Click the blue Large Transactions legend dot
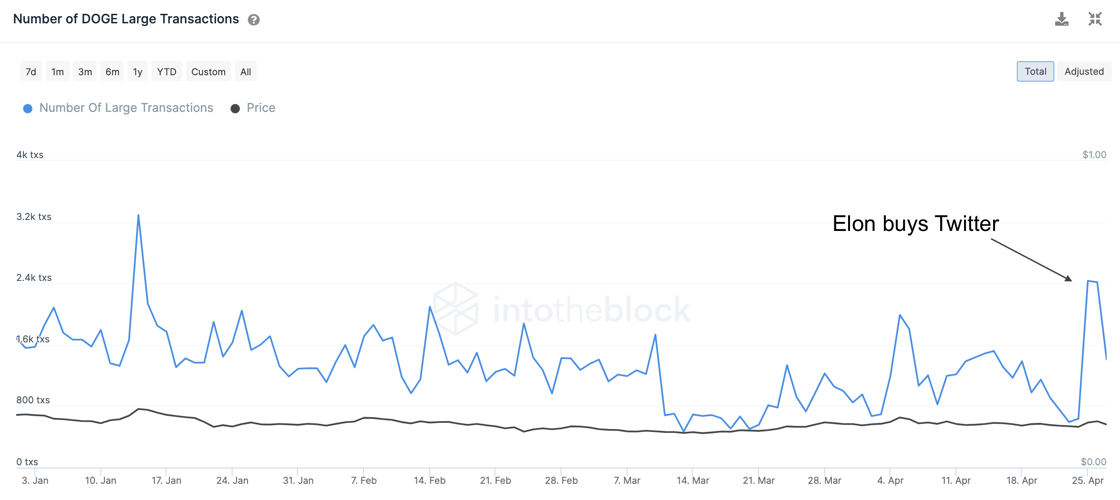This screenshot has height=500, width=1120. click(28, 108)
